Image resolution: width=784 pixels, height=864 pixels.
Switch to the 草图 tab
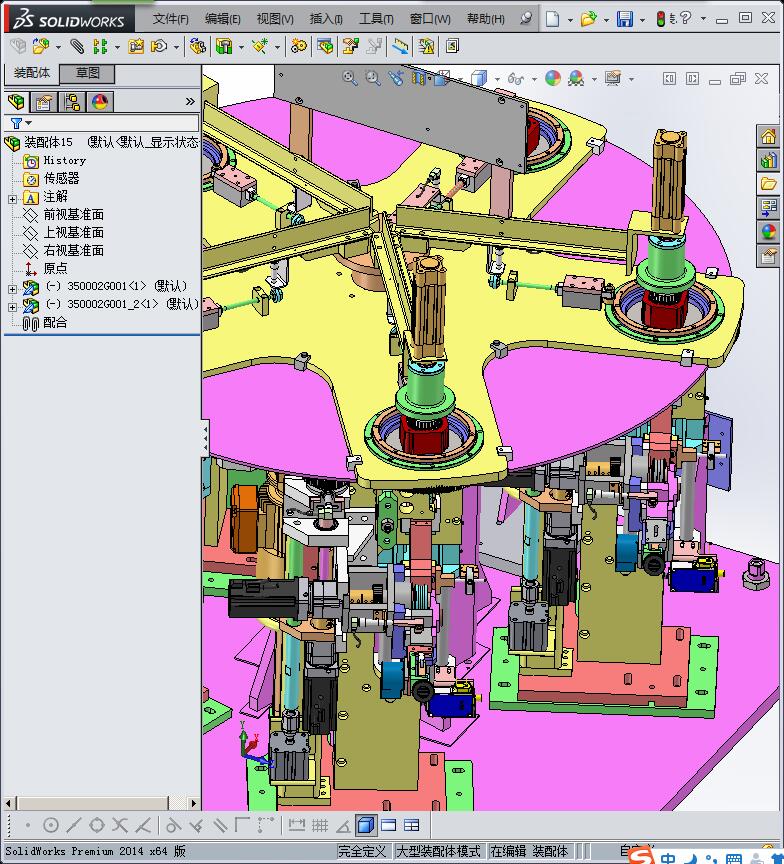87,73
